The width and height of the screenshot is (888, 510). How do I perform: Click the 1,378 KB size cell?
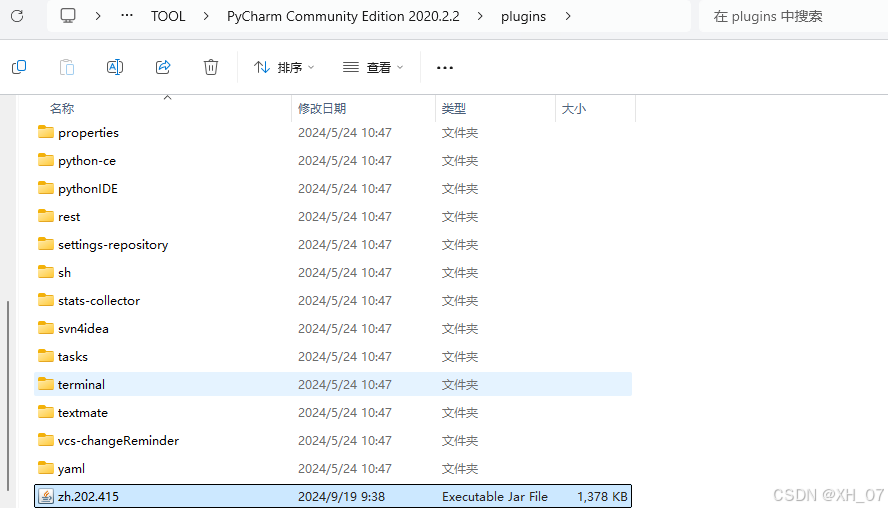click(x=602, y=496)
